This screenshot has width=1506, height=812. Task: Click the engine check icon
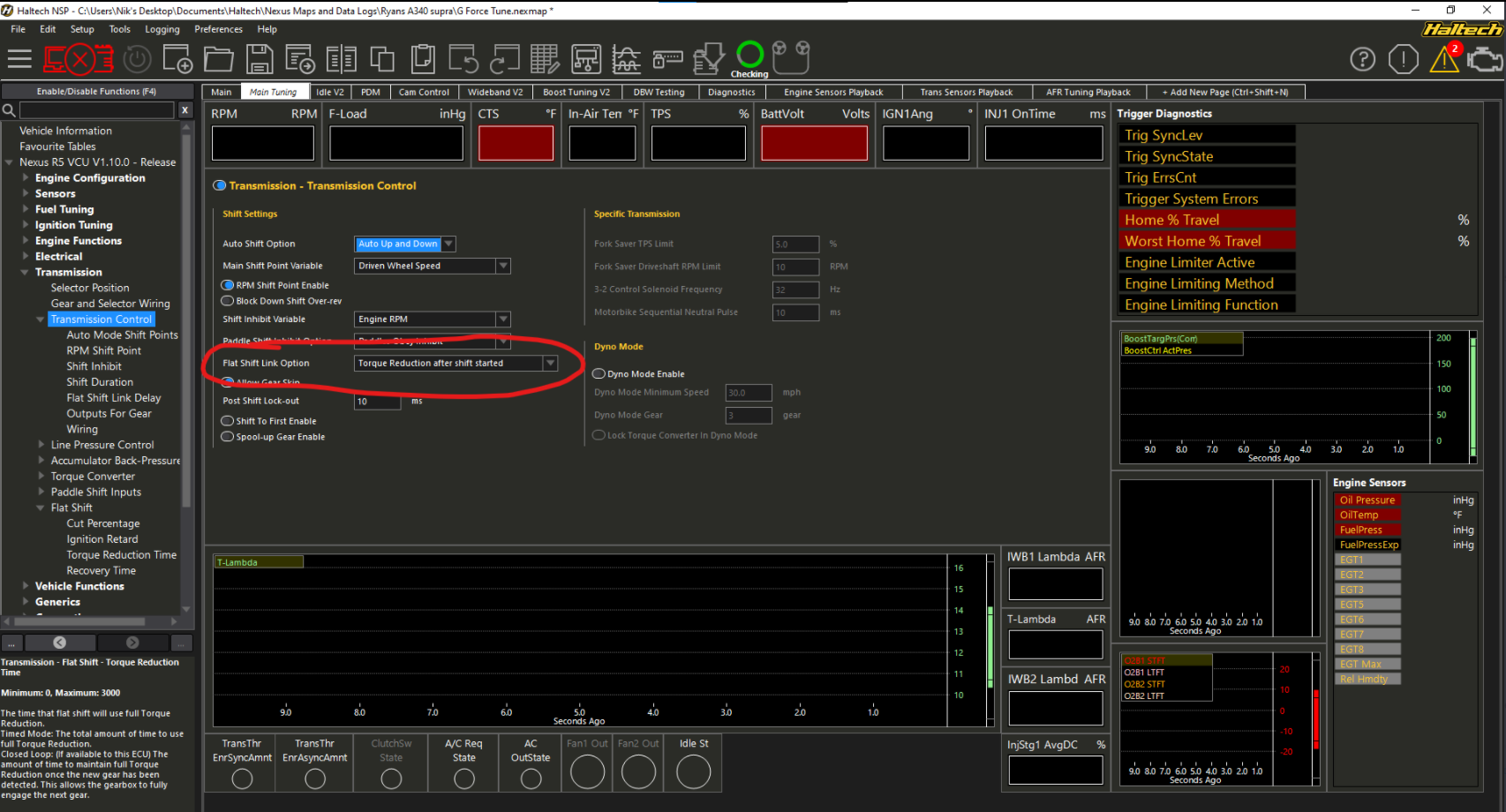pos(1485,60)
